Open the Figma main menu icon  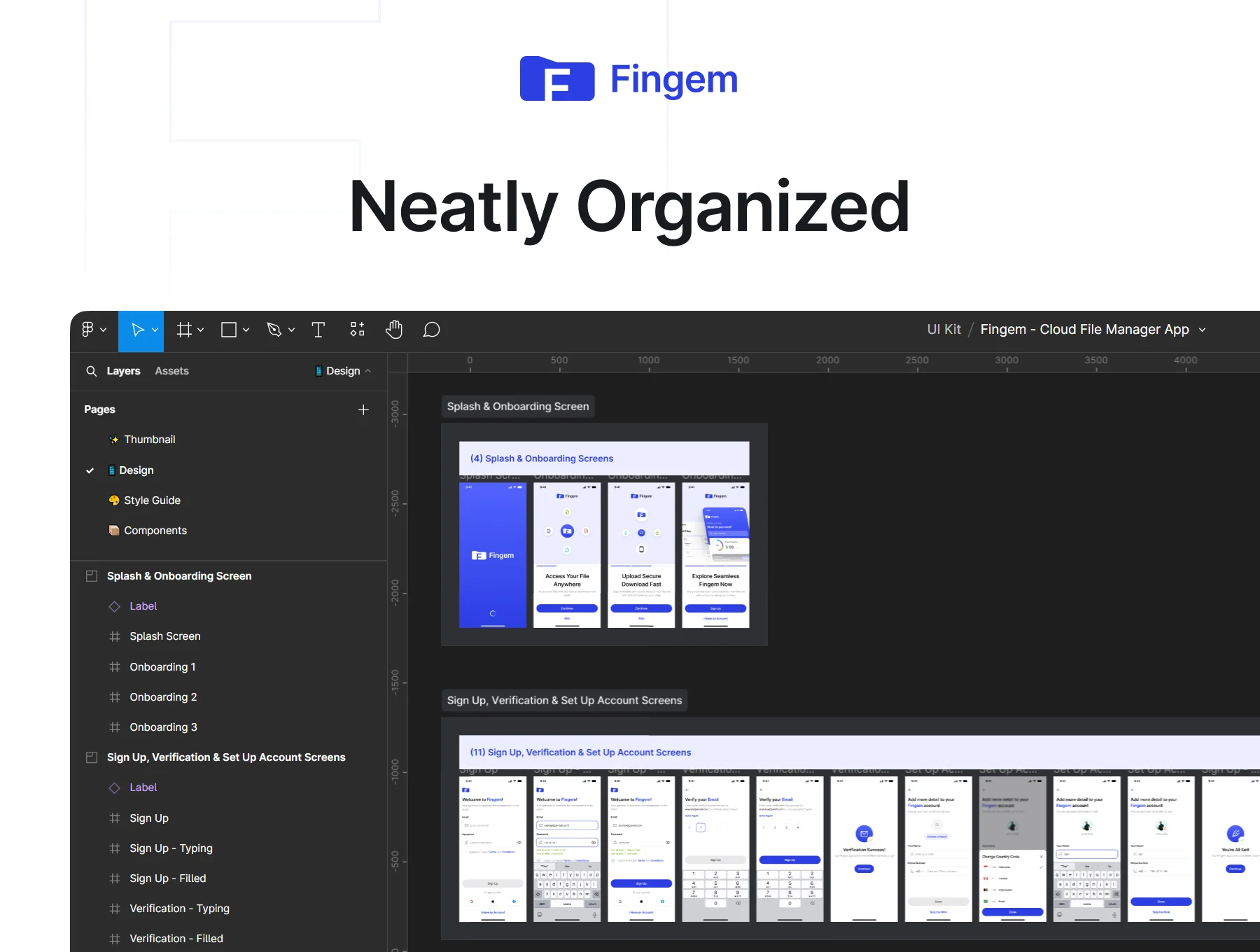pos(88,330)
